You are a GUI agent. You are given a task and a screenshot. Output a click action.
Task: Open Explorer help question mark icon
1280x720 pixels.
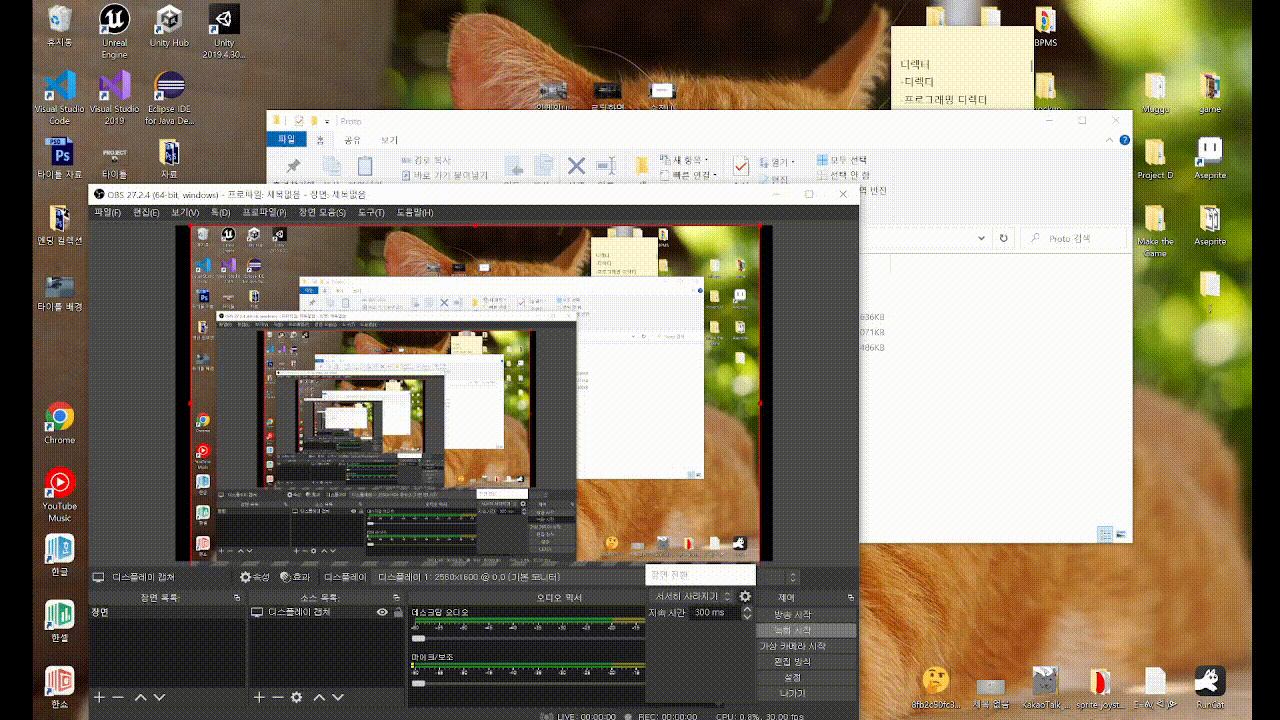point(1125,140)
